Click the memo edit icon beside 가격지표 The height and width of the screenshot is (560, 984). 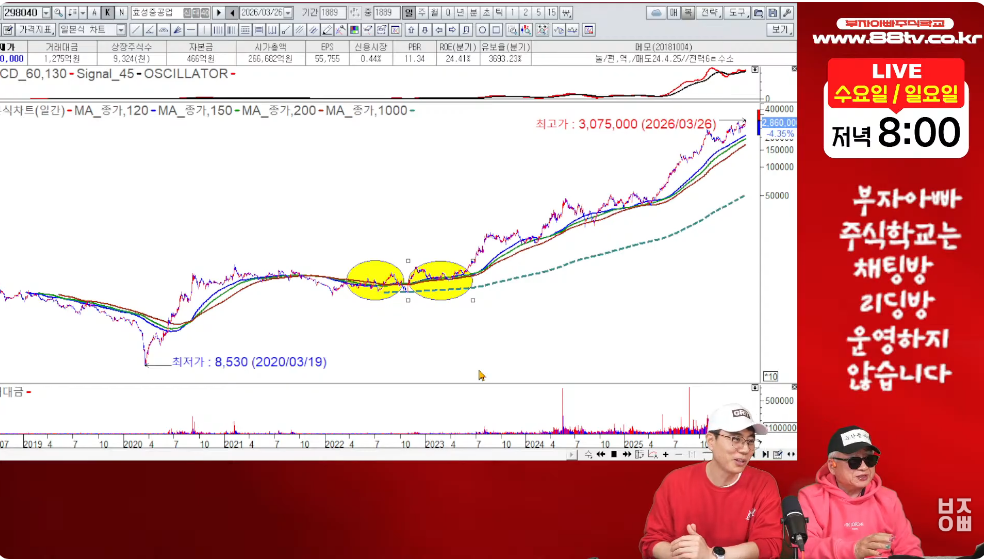click(8, 30)
